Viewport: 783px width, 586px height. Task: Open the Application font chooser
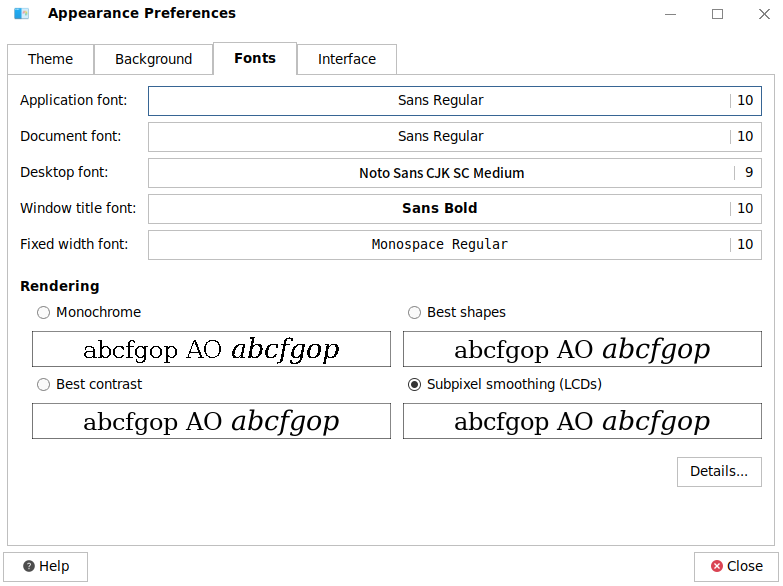coord(454,100)
